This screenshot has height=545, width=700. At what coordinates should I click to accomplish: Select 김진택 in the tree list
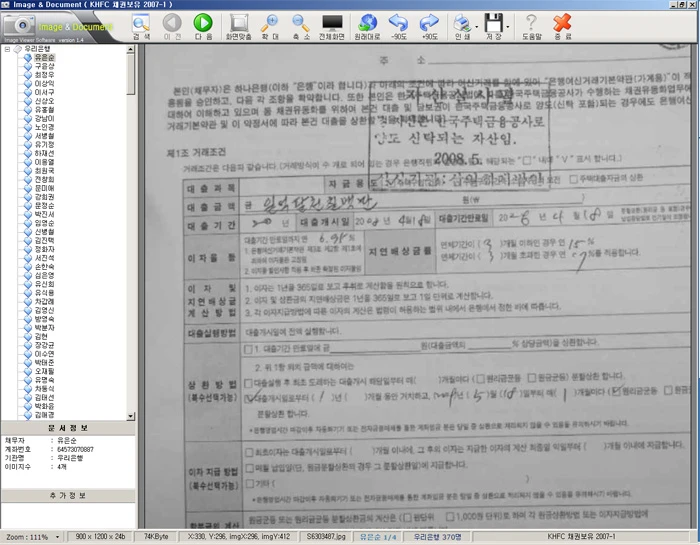coord(45,241)
